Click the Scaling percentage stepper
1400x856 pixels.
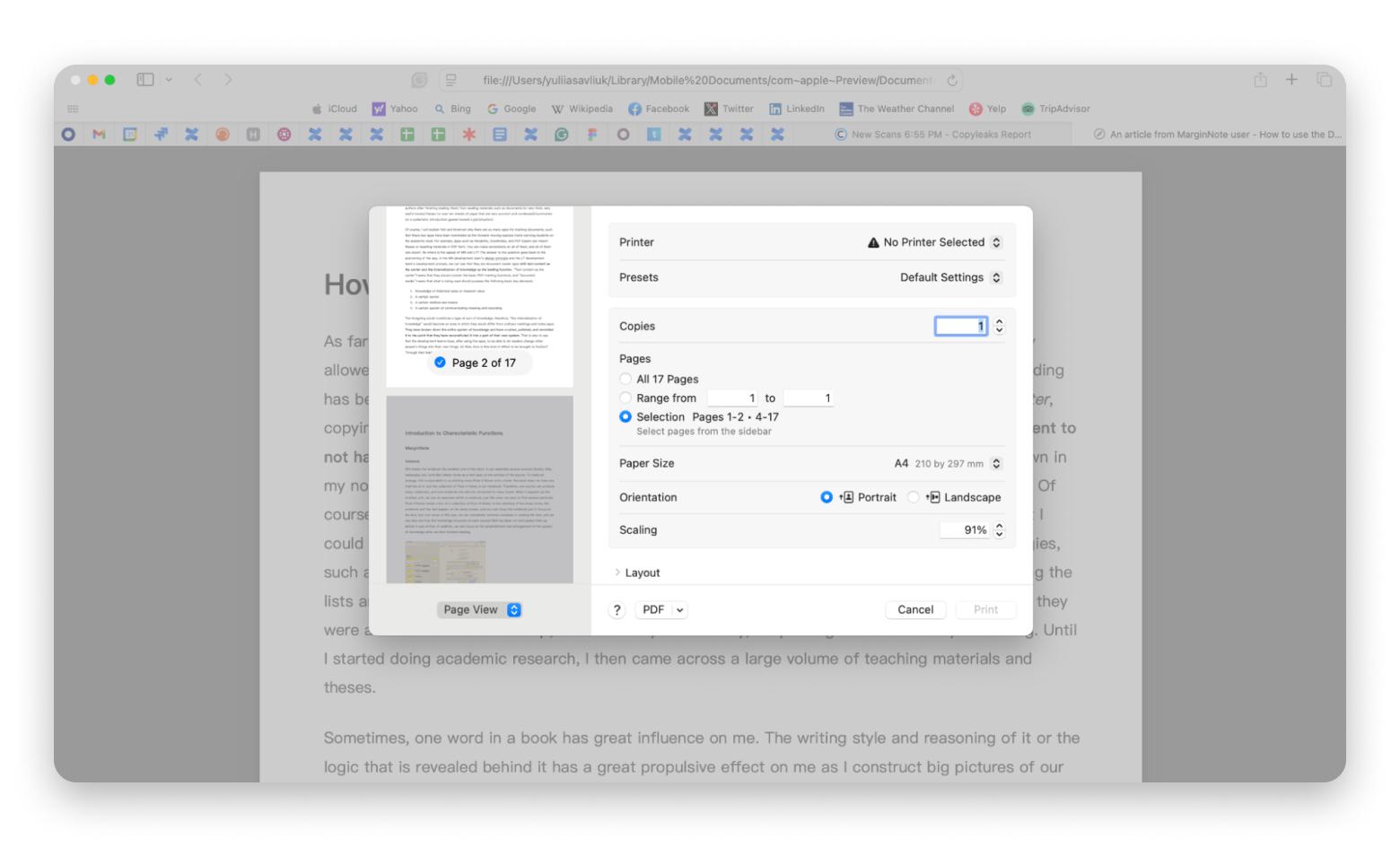coord(999,530)
